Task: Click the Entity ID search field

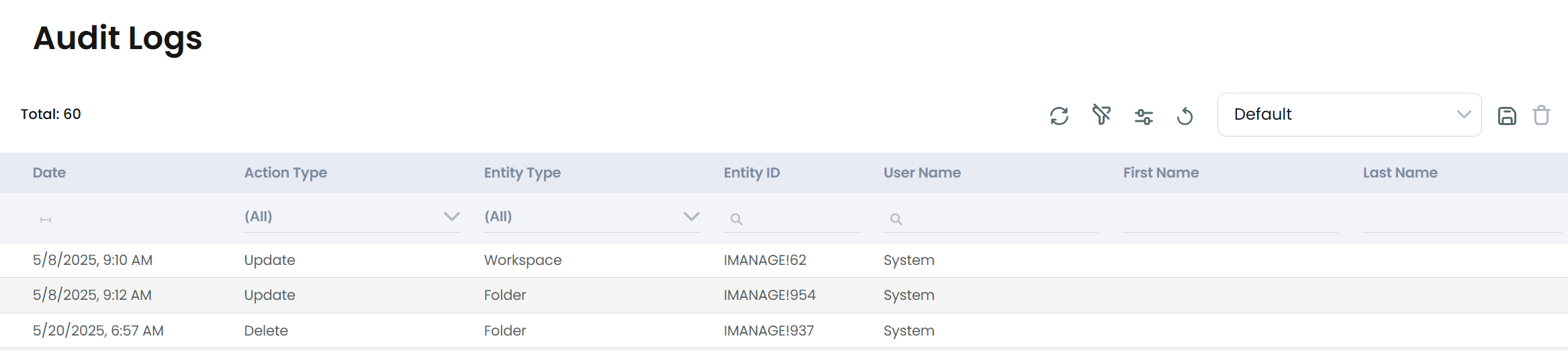Action: (791, 219)
